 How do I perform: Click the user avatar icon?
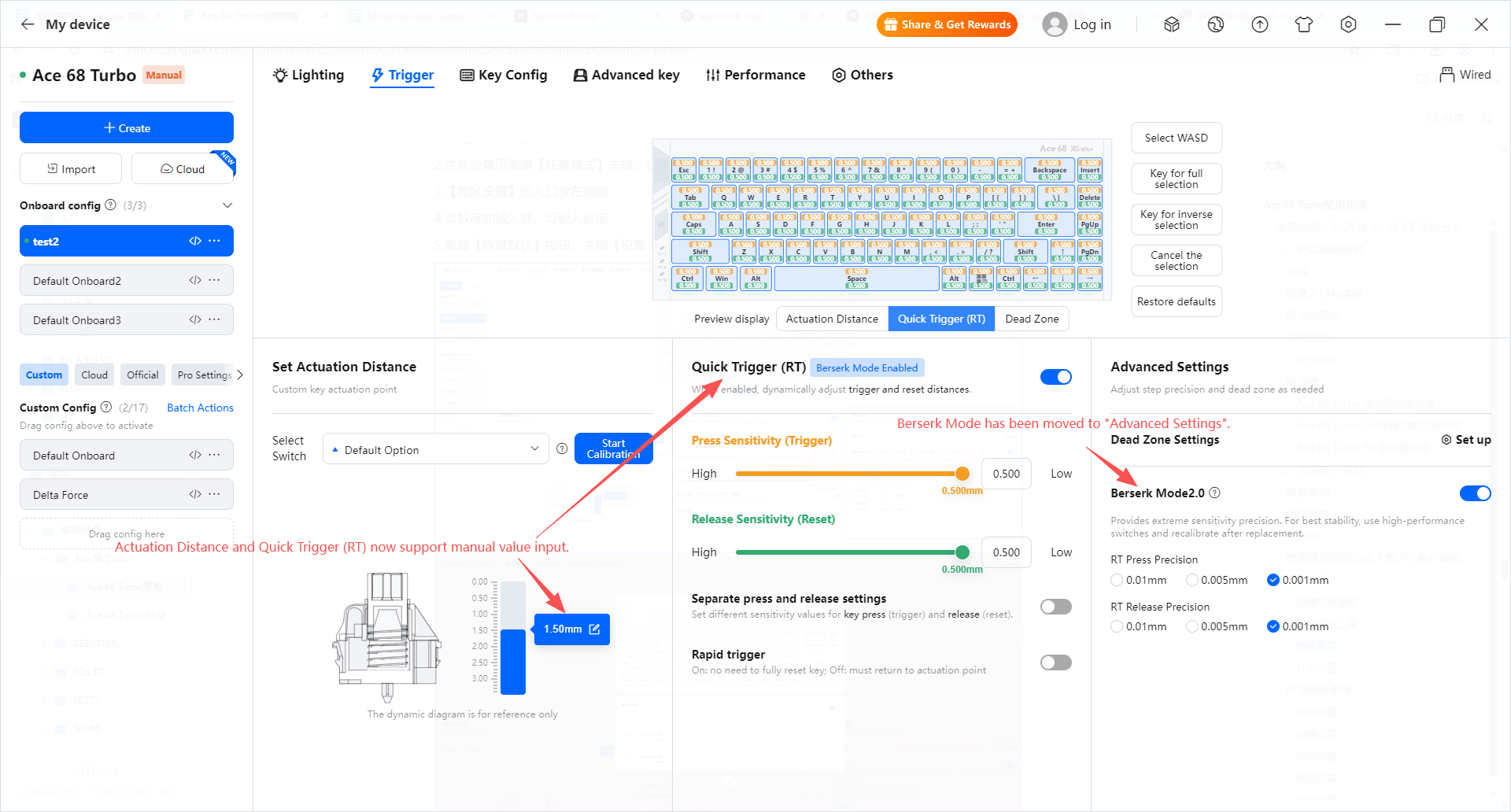click(x=1055, y=24)
